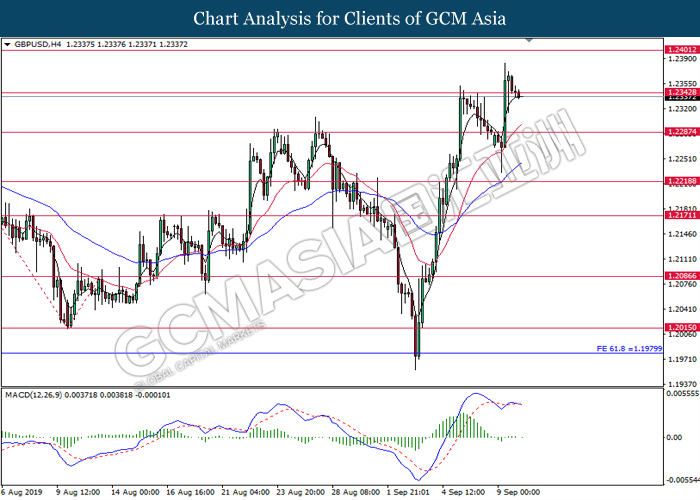Click the 9 Sep 00:00 time axis label
The width and height of the screenshot is (700, 500).
[x=518, y=492]
